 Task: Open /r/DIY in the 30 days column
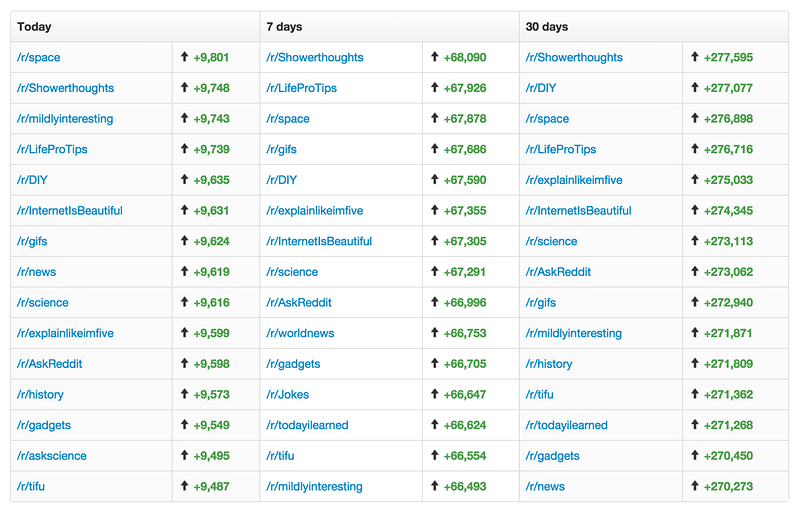click(541, 88)
